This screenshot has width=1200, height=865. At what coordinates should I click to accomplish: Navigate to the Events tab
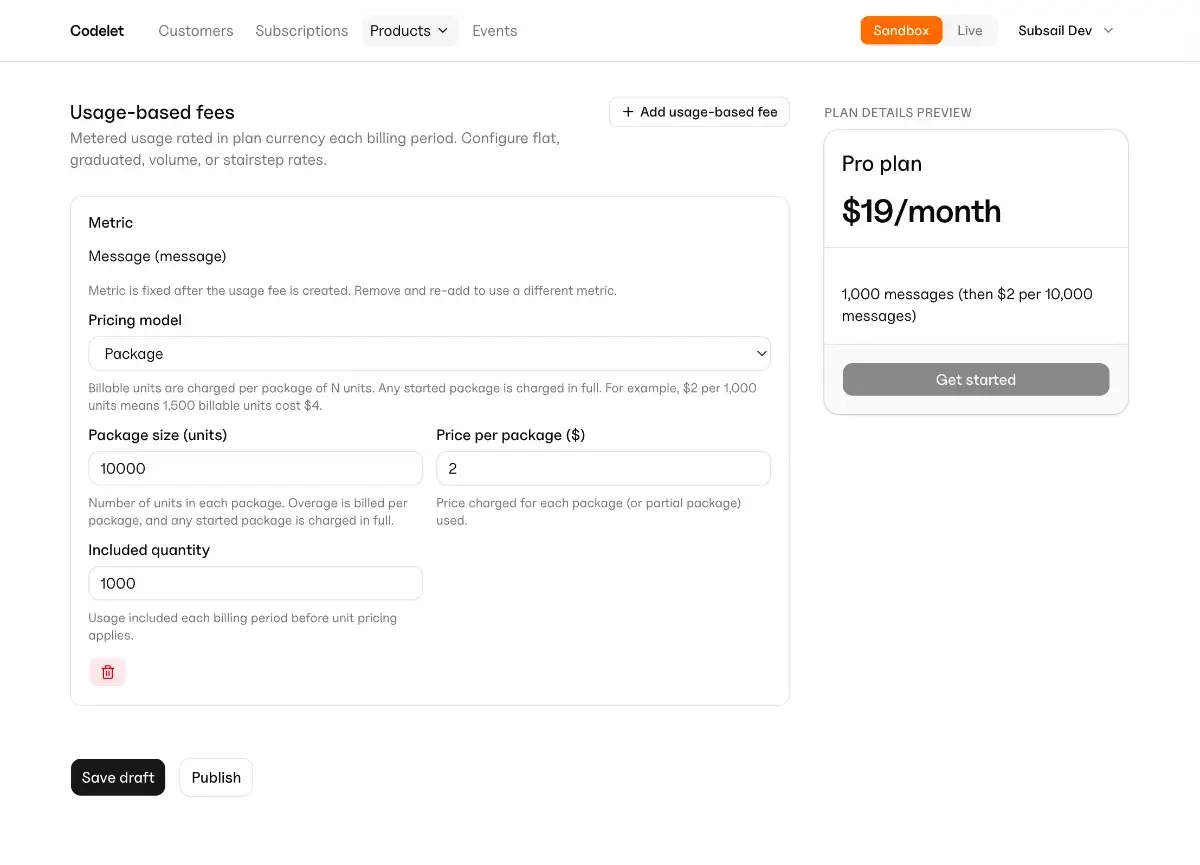pyautogui.click(x=495, y=31)
